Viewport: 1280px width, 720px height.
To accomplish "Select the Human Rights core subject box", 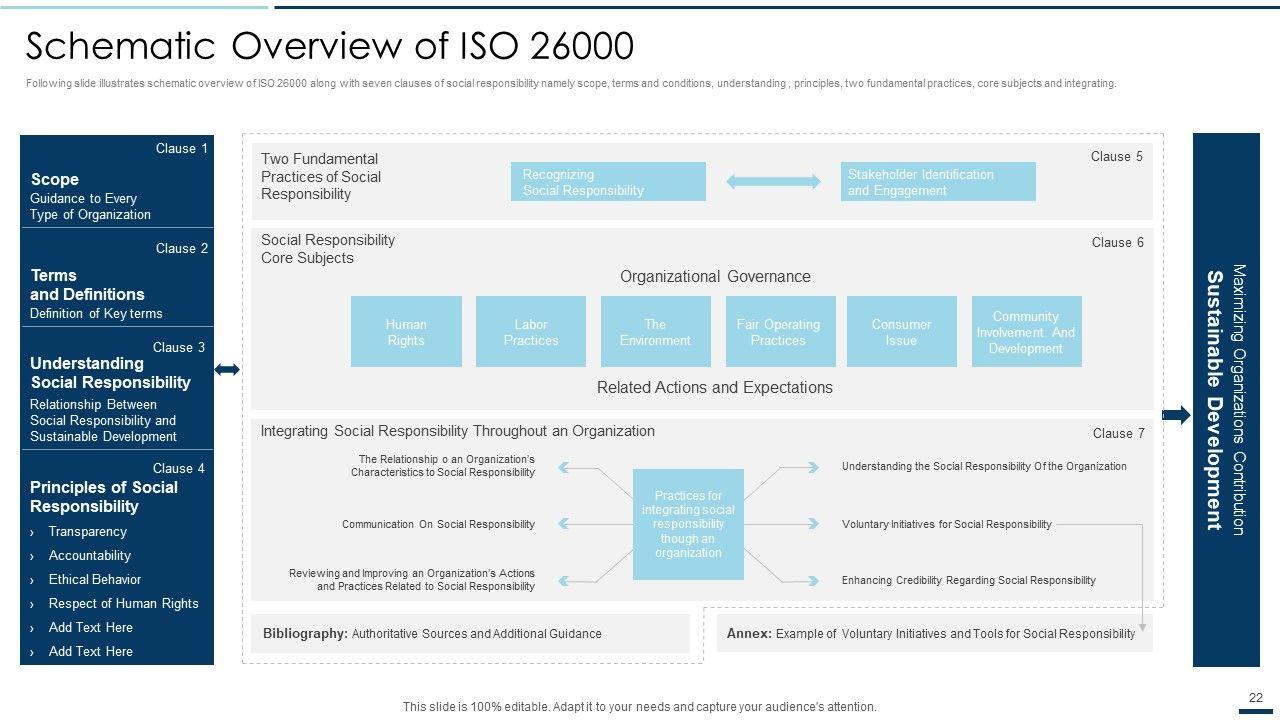I will pos(406,331).
